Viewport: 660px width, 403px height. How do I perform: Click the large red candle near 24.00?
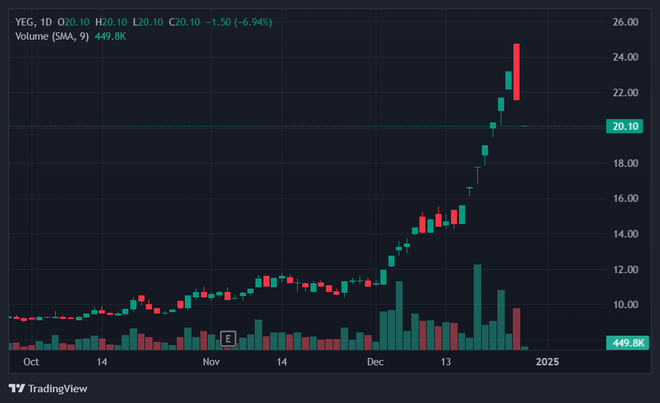(516, 72)
